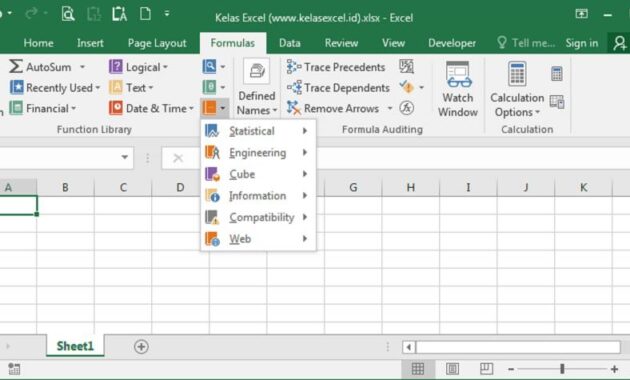Open the Statistical submenu
This screenshot has height=380, width=630.
[x=258, y=131]
